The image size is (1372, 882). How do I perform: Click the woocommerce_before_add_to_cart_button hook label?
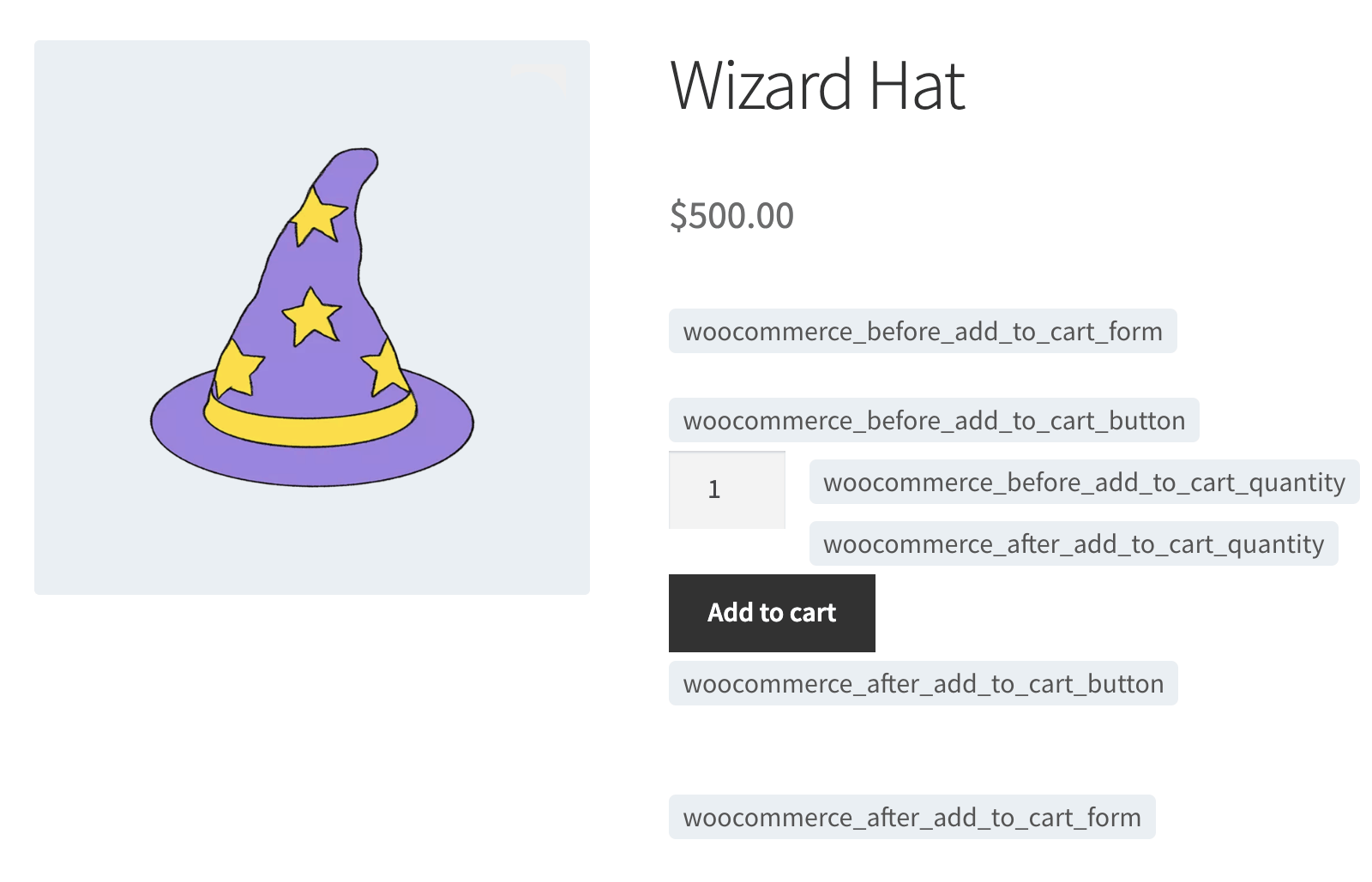click(934, 420)
